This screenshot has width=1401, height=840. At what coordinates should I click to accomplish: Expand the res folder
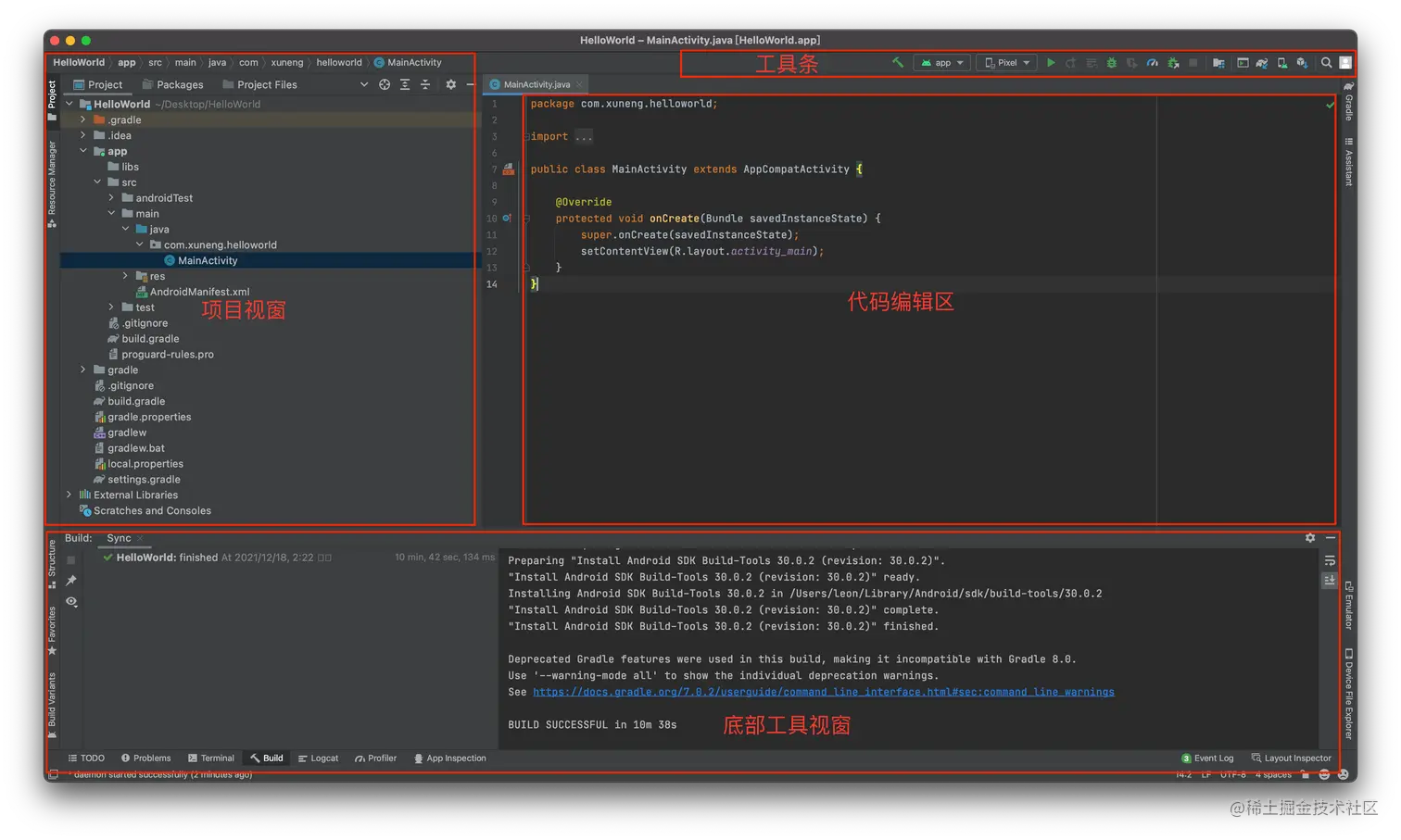(x=125, y=276)
